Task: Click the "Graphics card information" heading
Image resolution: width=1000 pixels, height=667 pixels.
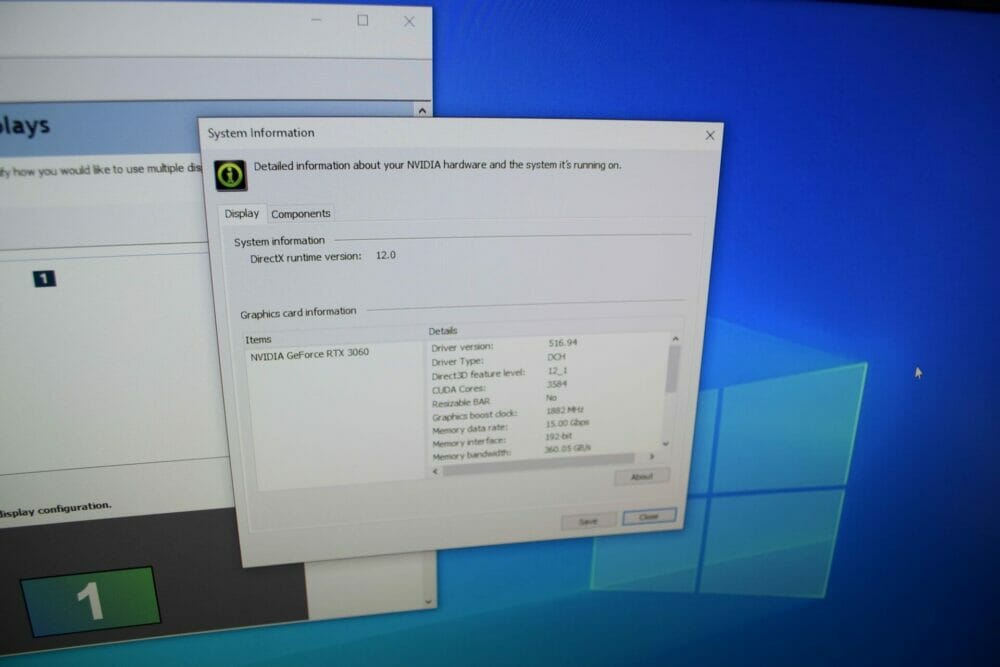Action: 298,312
